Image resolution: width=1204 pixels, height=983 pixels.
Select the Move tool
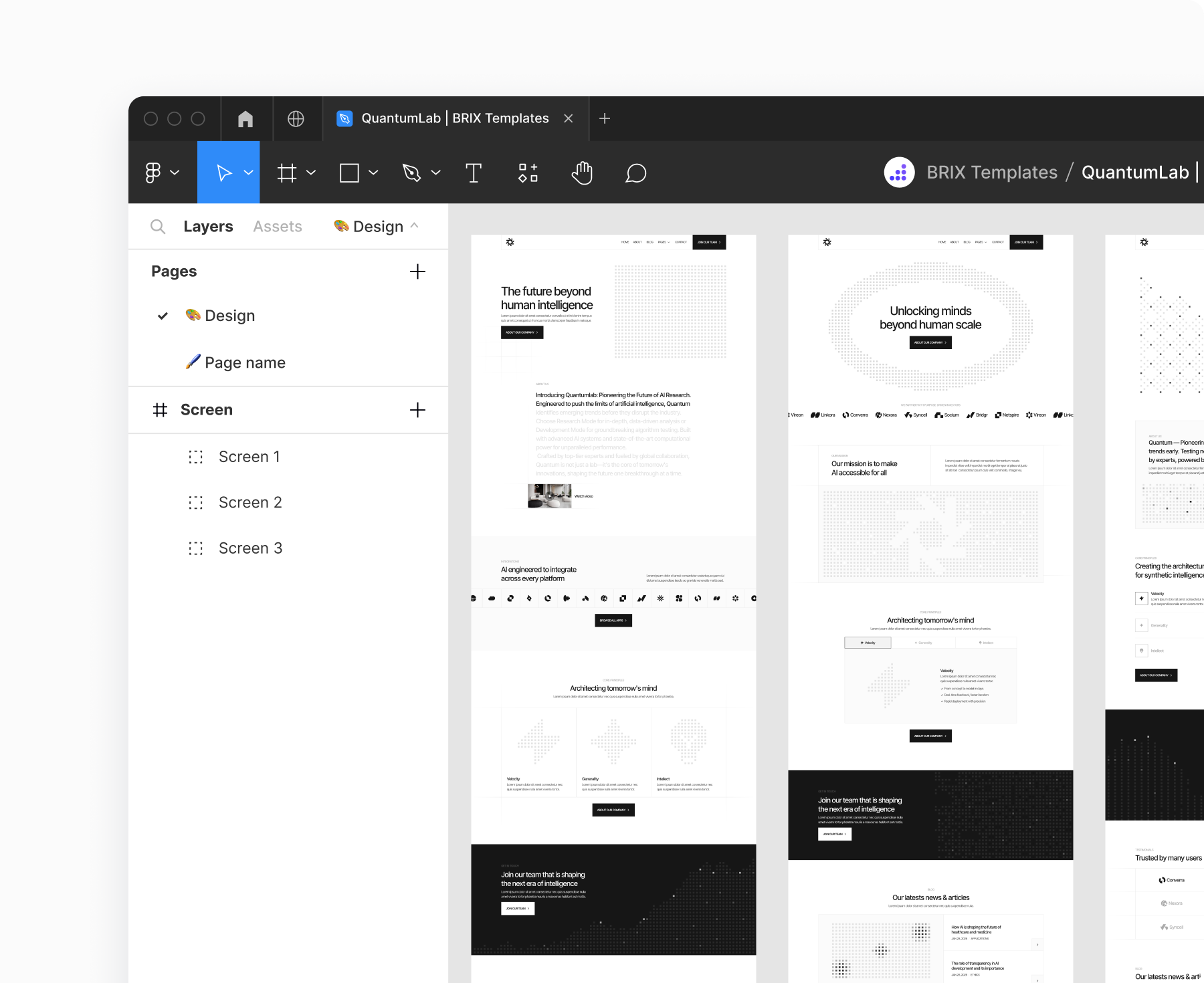pyautogui.click(x=224, y=173)
